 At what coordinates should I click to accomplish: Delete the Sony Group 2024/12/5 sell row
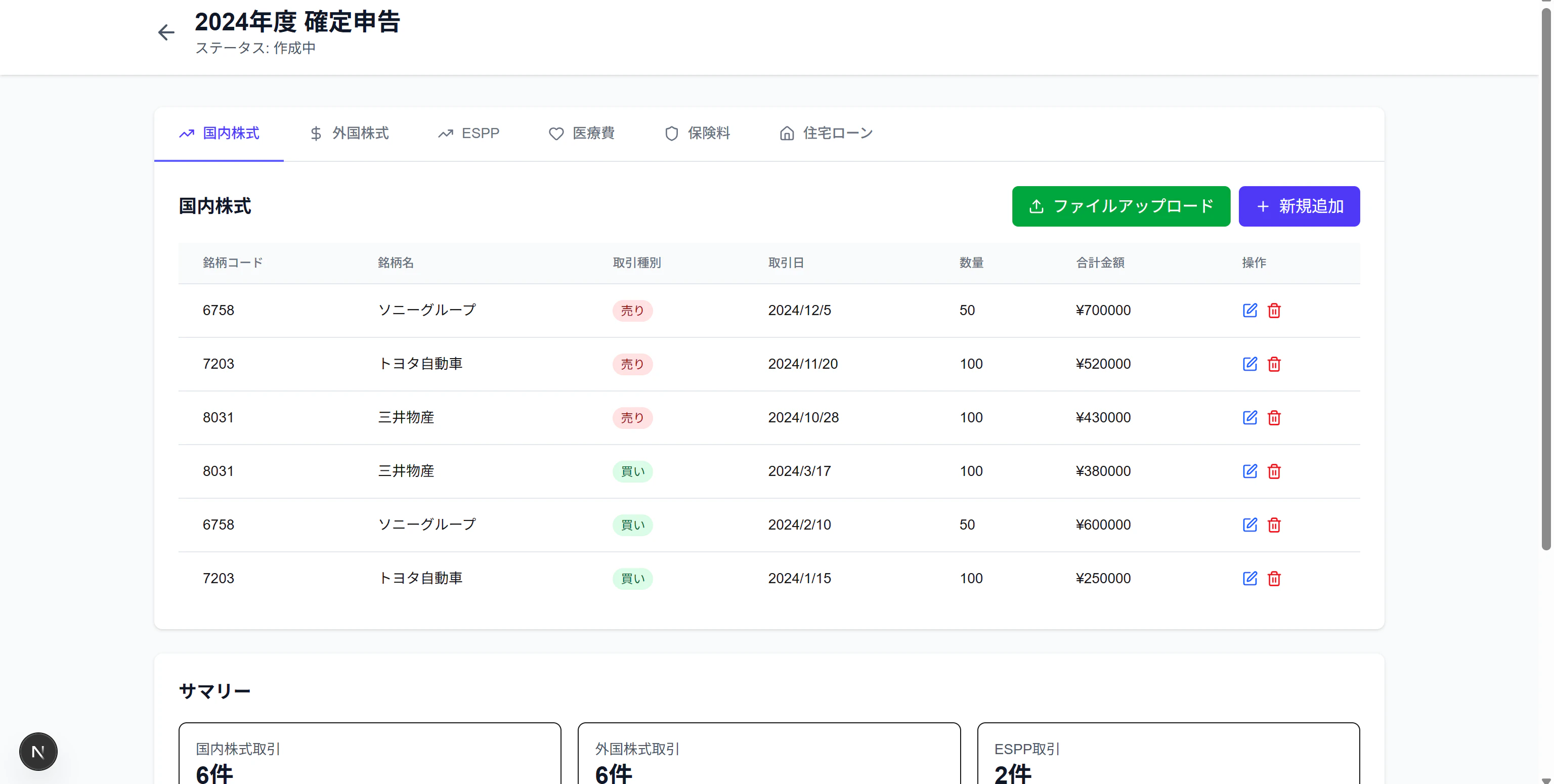click(x=1273, y=310)
